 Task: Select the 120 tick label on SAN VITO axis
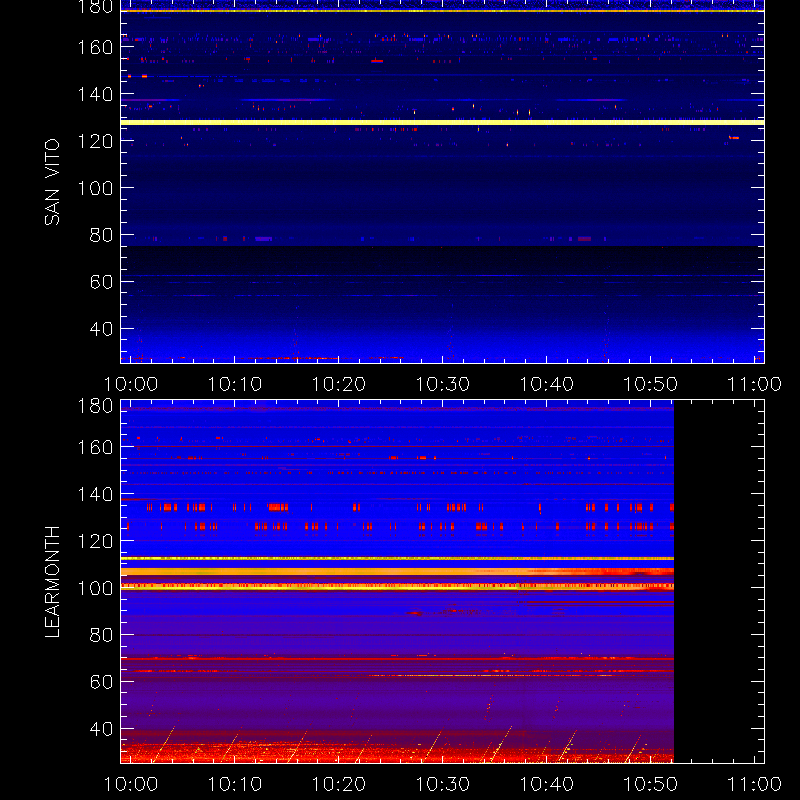[x=95, y=141]
